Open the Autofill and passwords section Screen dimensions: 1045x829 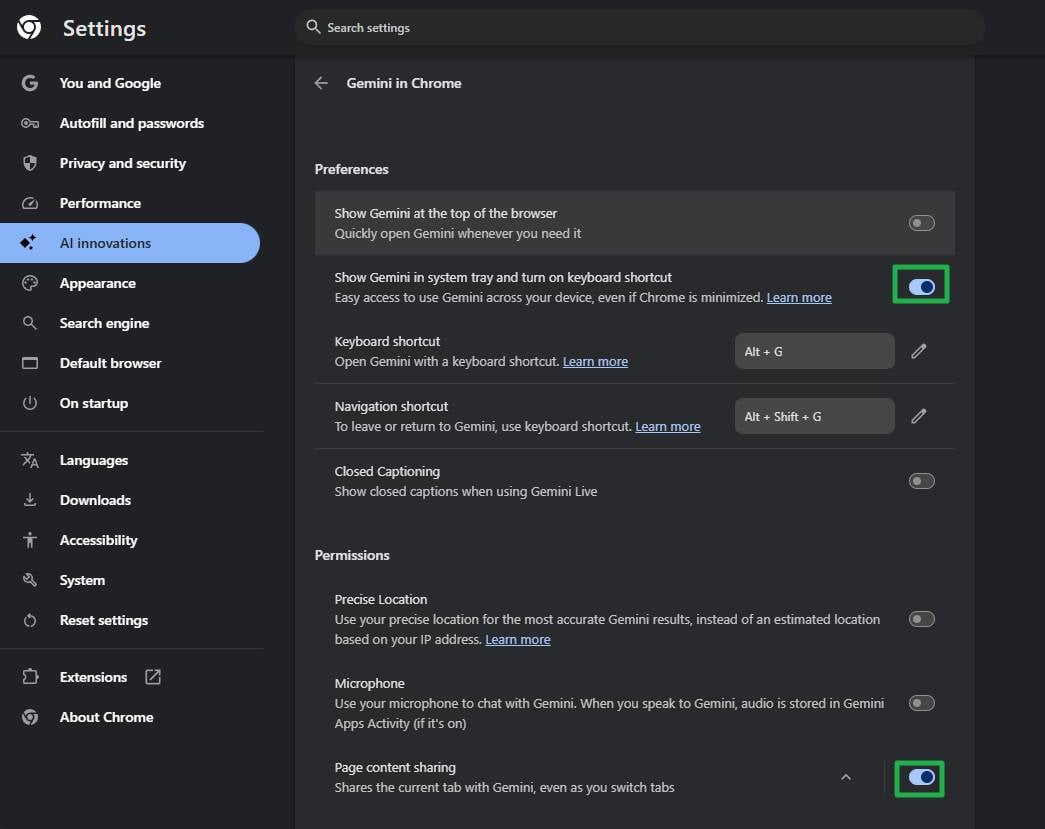point(131,123)
